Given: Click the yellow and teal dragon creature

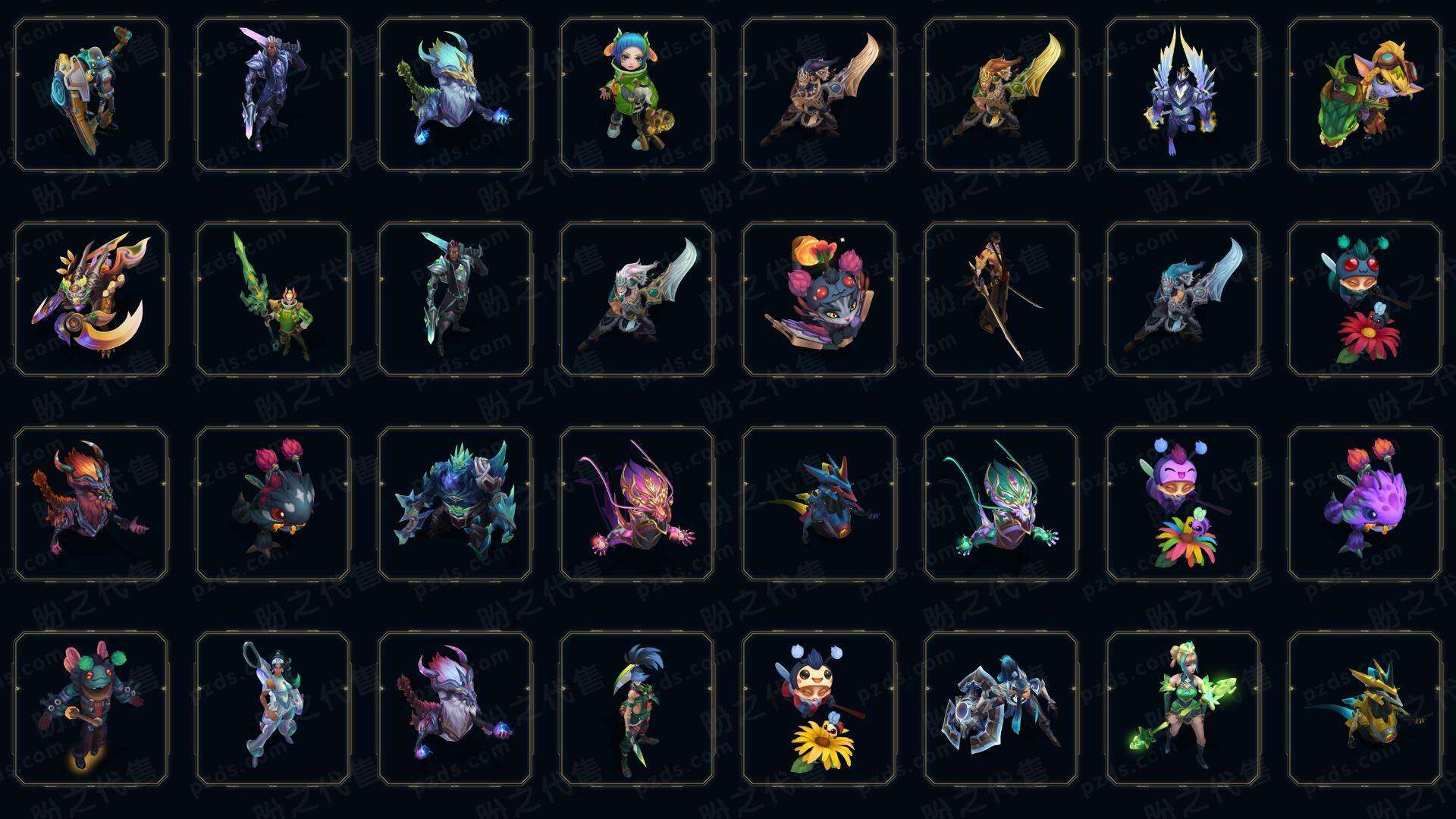Looking at the screenshot, I should (x=1365, y=708).
